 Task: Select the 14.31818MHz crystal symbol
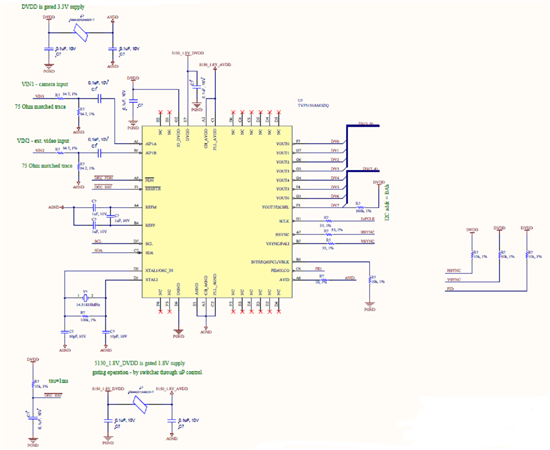(85, 298)
